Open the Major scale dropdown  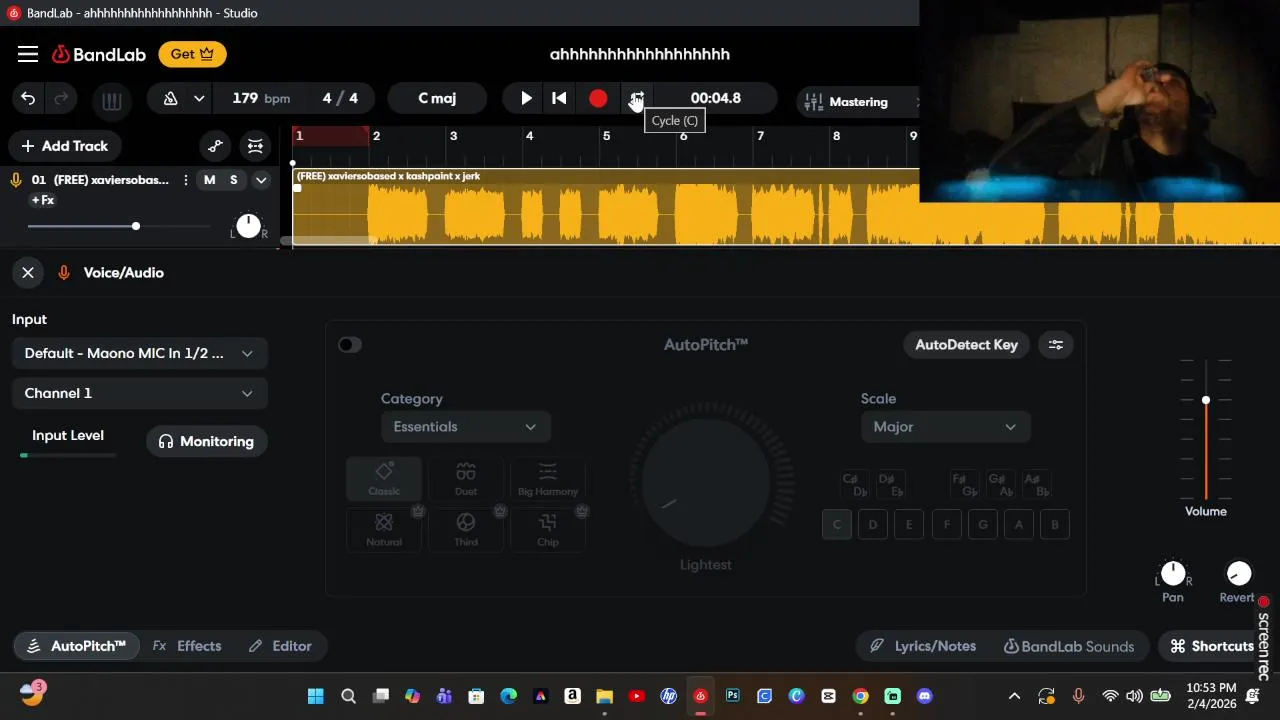(945, 427)
